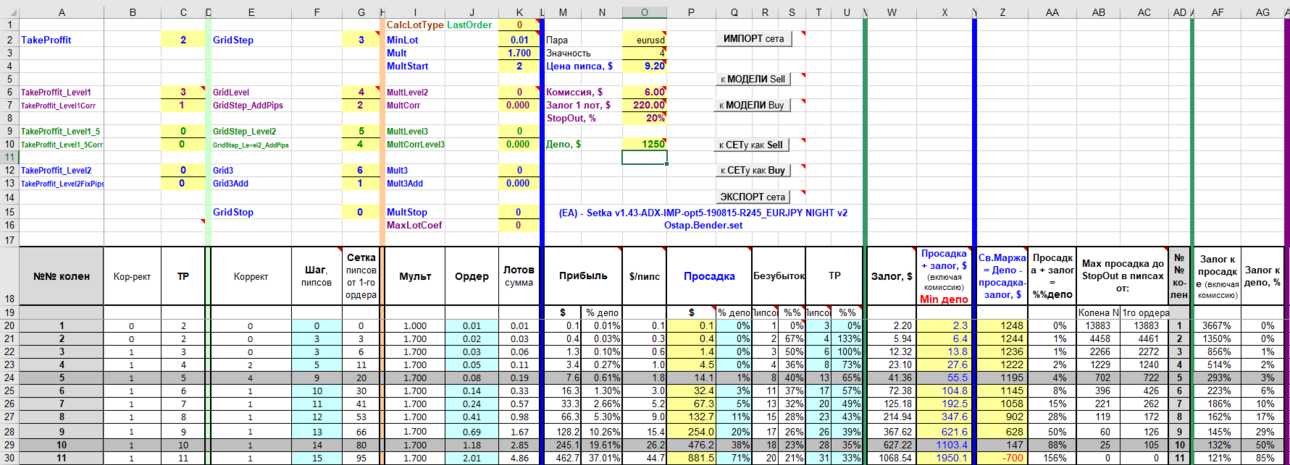Click the GridStep_AddPips label
The width and height of the screenshot is (1290, 465).
[x=251, y=105]
